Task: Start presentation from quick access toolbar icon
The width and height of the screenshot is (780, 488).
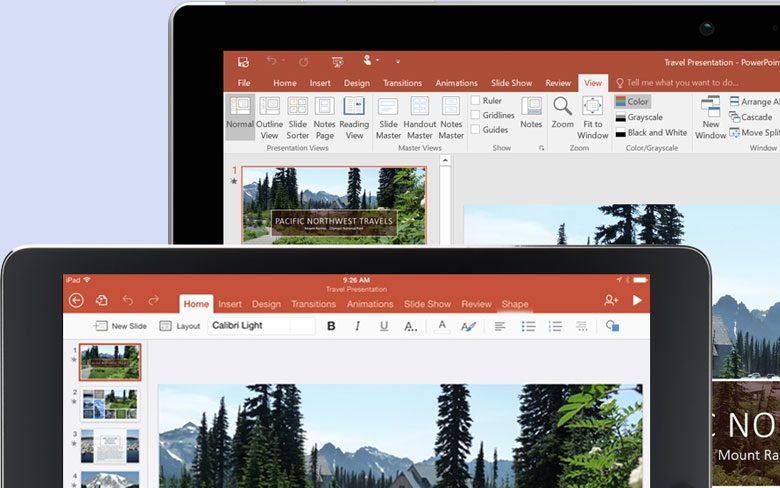Action: pyautogui.click(x=337, y=62)
